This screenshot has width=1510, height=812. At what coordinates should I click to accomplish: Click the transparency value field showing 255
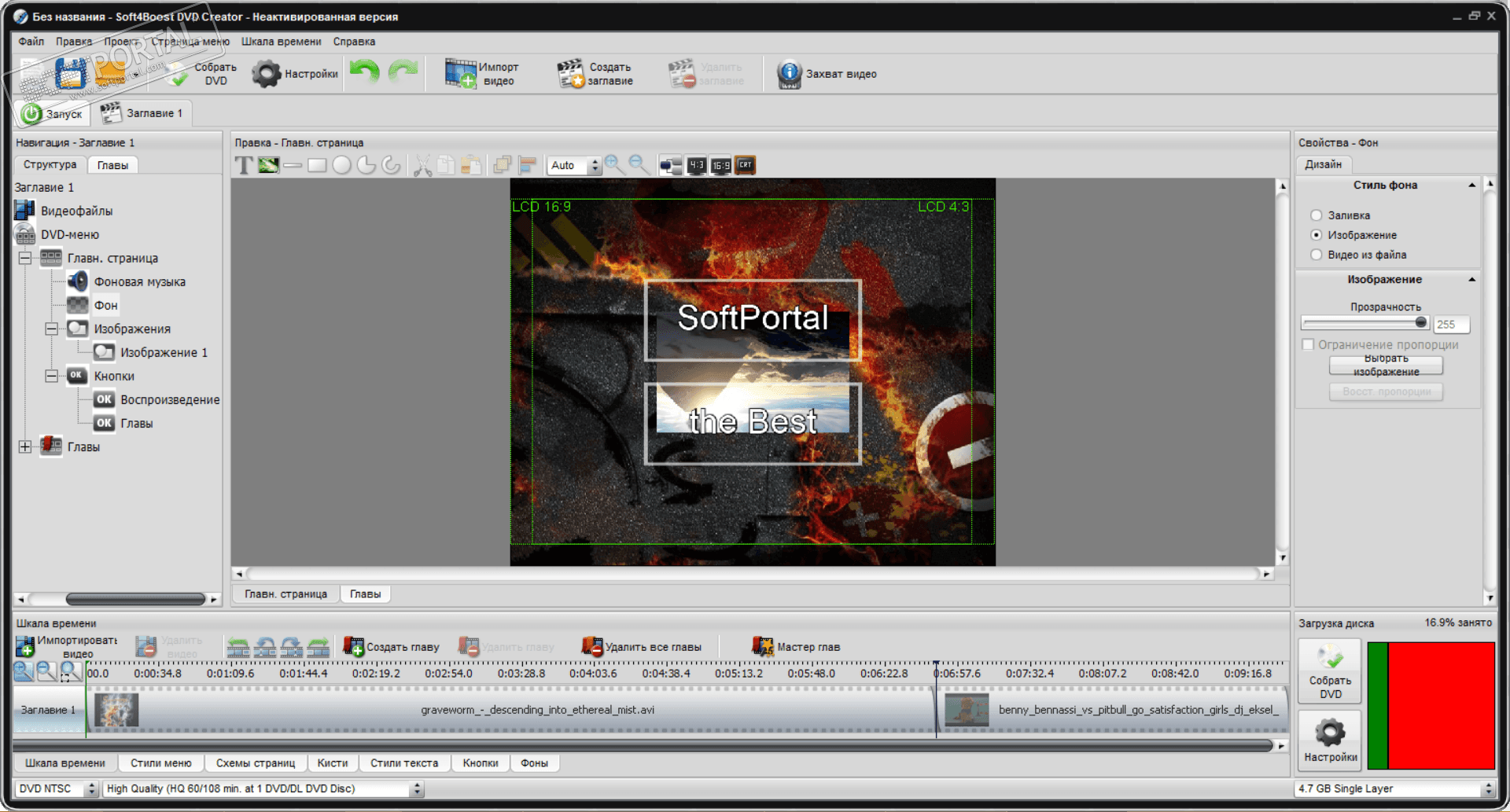point(1451,324)
